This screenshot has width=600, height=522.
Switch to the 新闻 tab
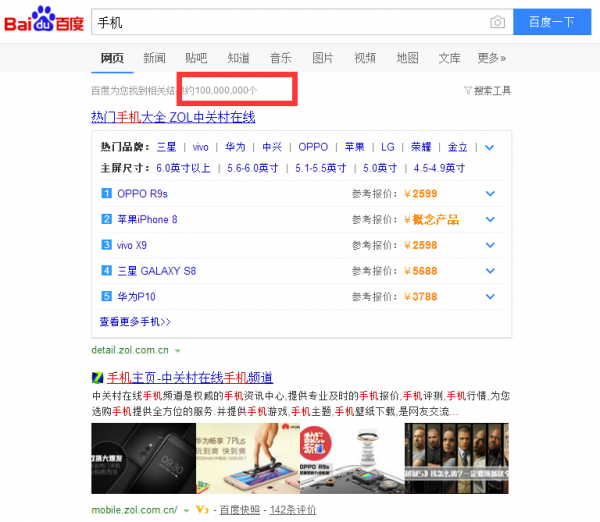(x=154, y=58)
